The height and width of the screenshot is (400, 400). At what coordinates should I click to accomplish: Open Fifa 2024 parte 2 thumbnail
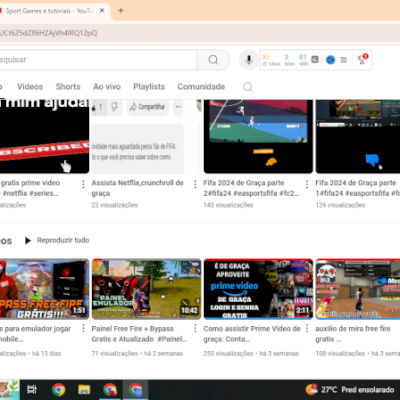click(x=258, y=136)
